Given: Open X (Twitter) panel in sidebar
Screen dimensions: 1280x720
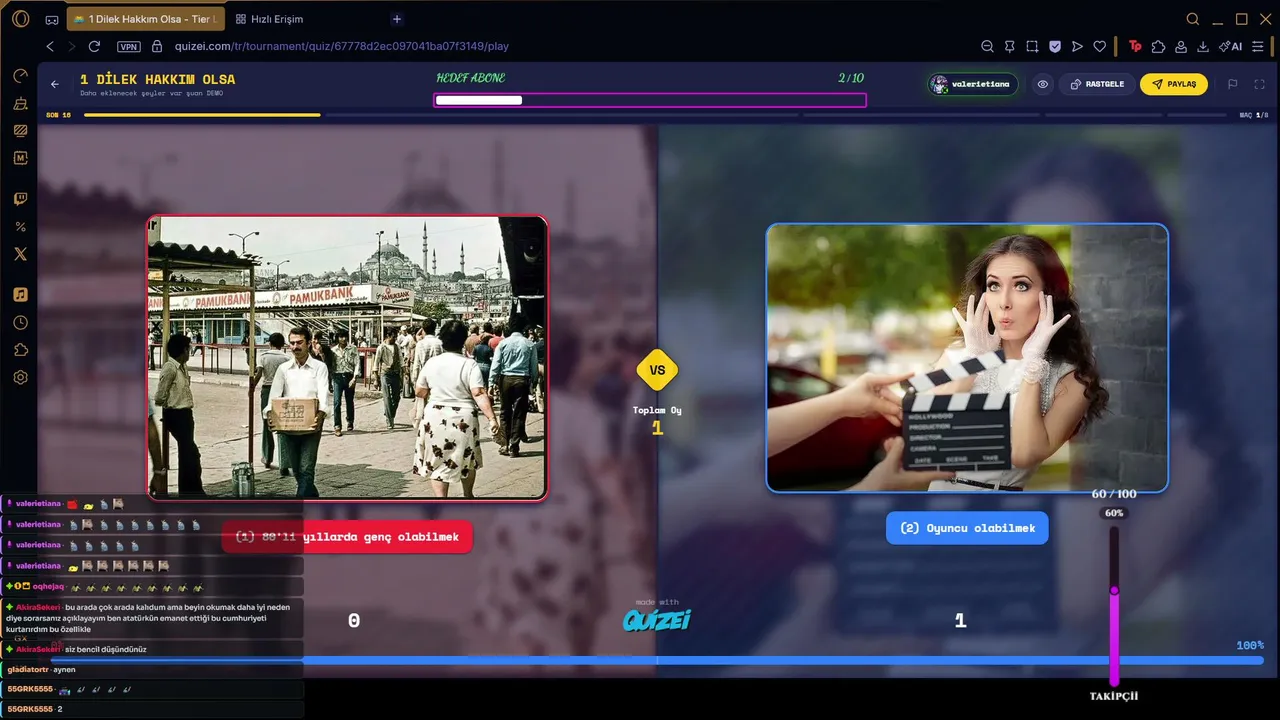Looking at the screenshot, I should (x=20, y=254).
